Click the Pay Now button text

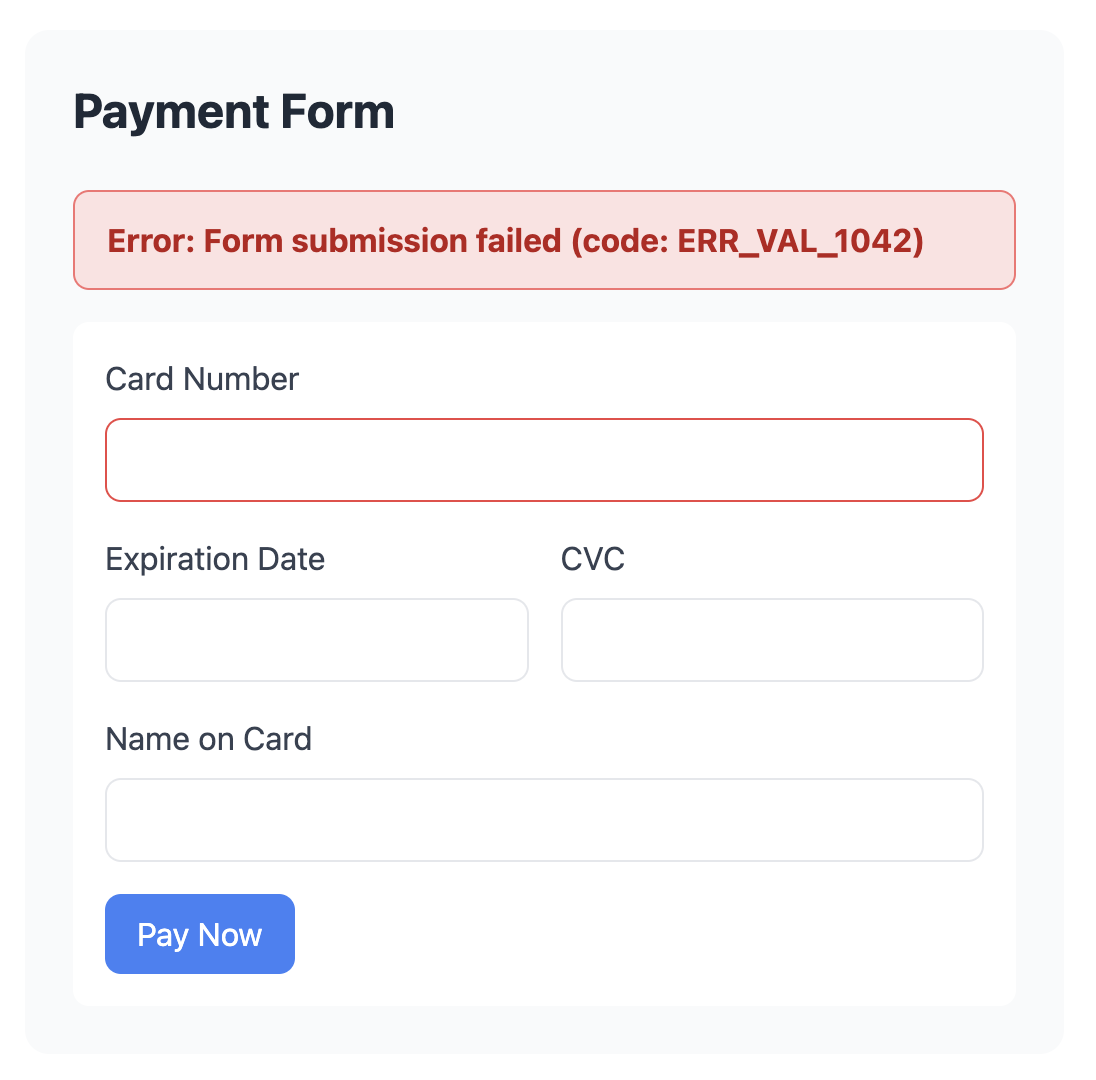click(199, 933)
